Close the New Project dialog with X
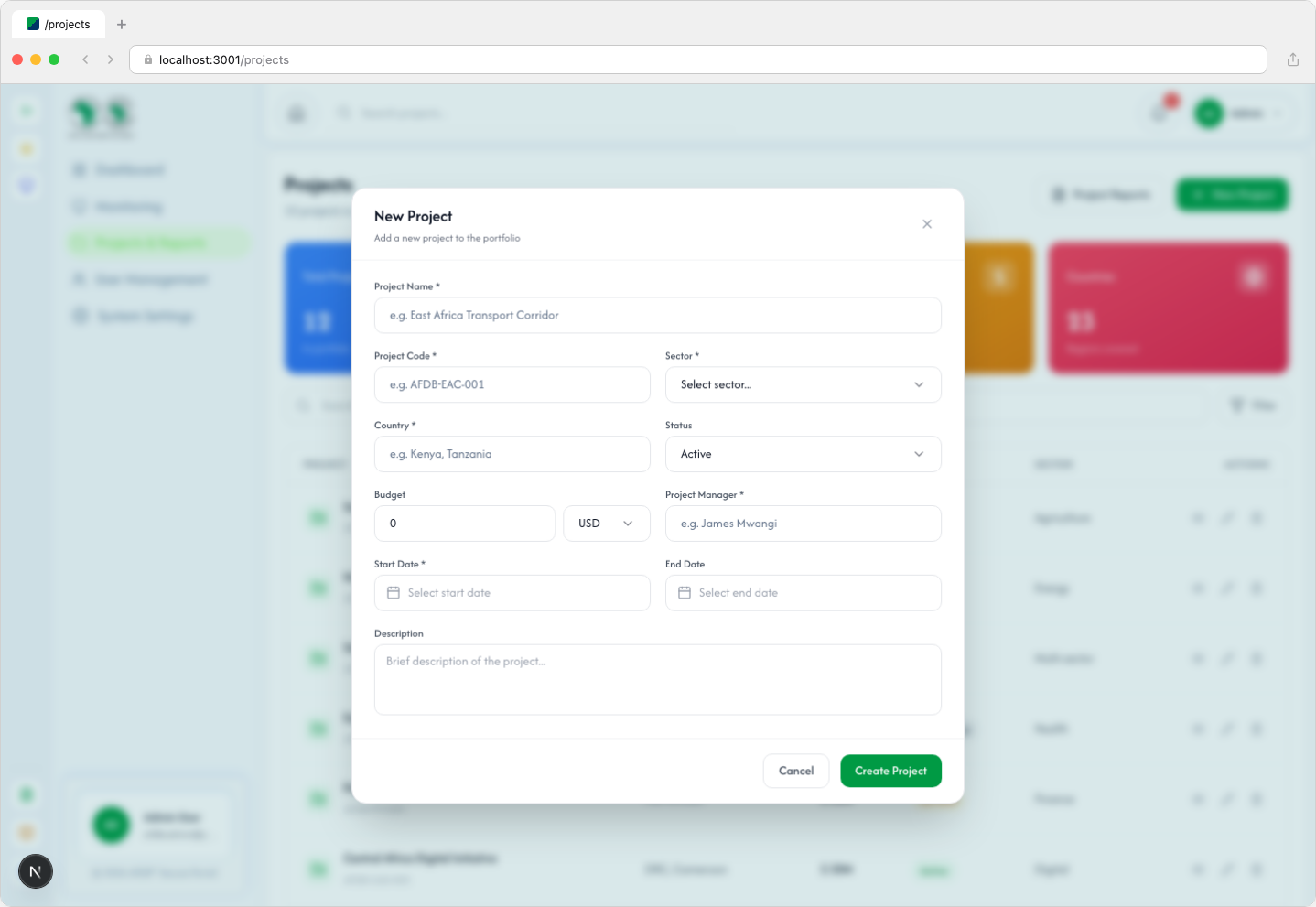1316x907 pixels. point(927,224)
